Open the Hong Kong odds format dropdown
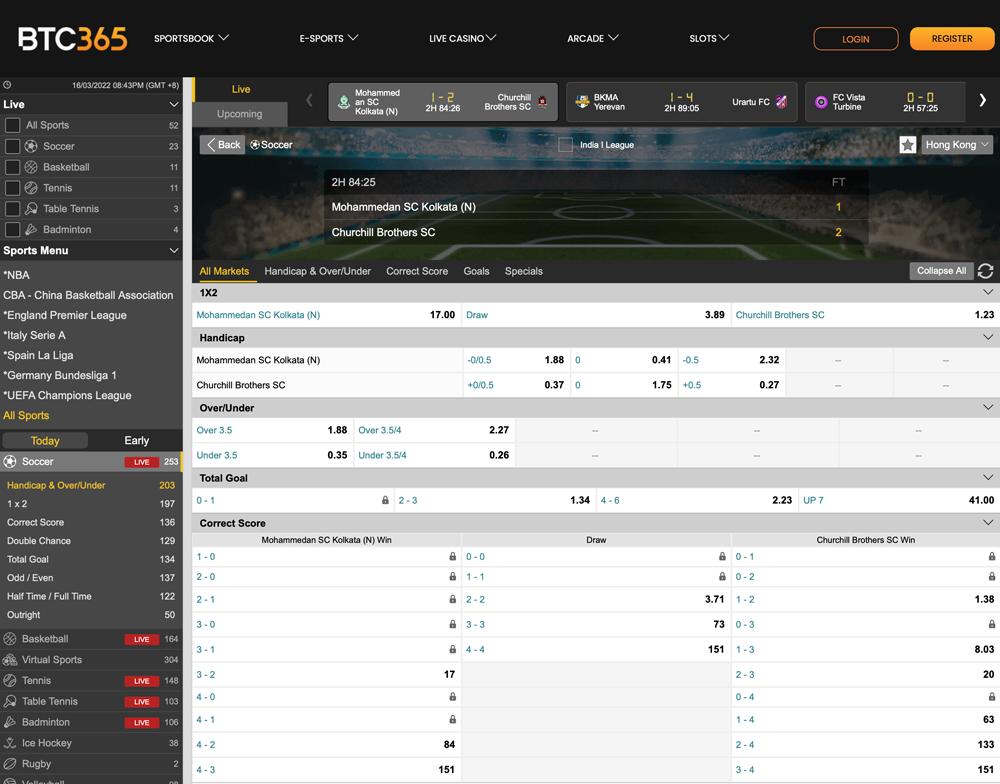Screen dimensions: 1000x784 coord(957,145)
